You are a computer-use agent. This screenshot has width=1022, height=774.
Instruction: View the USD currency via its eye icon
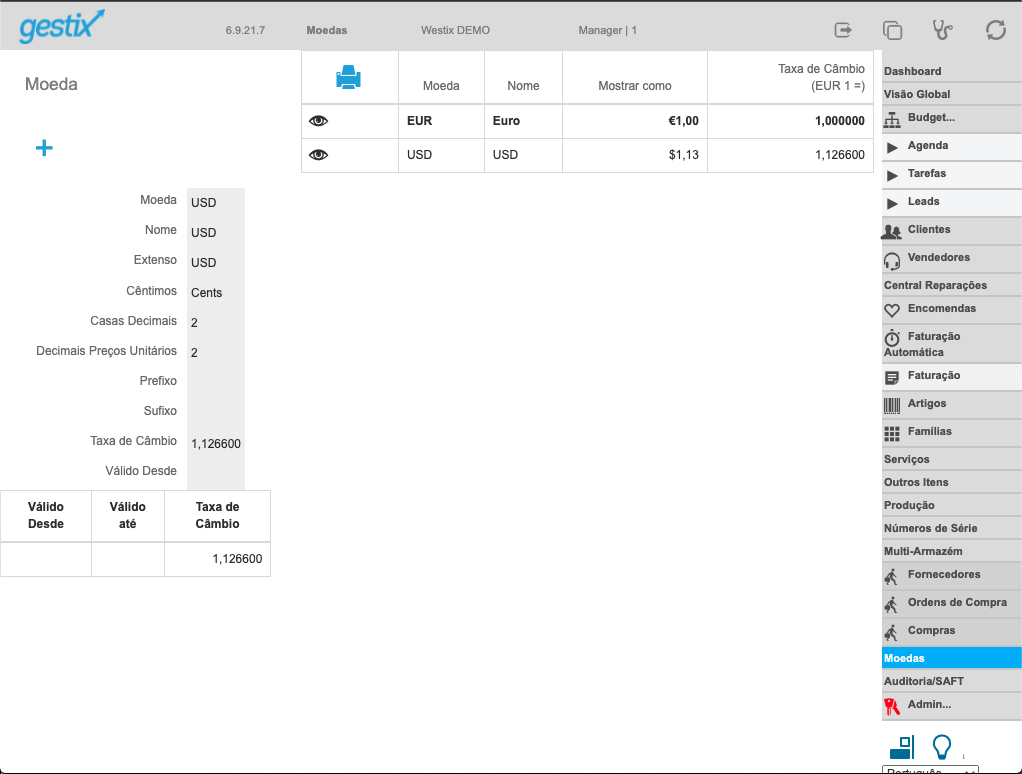click(x=318, y=154)
